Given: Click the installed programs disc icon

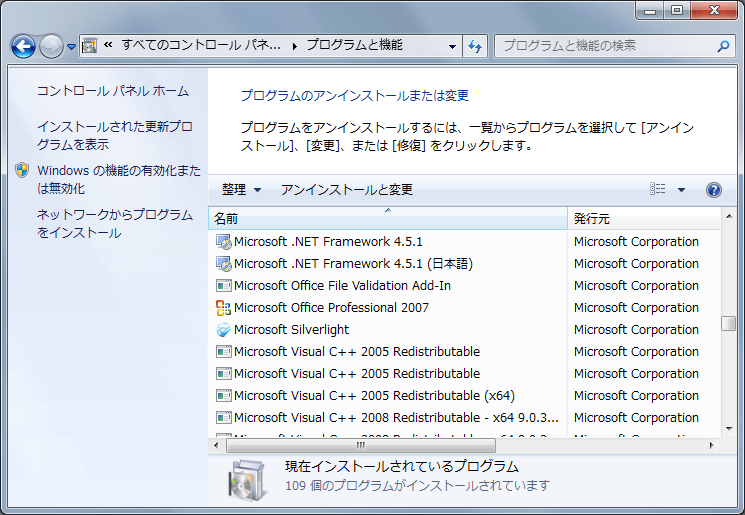Looking at the screenshot, I should (x=247, y=480).
